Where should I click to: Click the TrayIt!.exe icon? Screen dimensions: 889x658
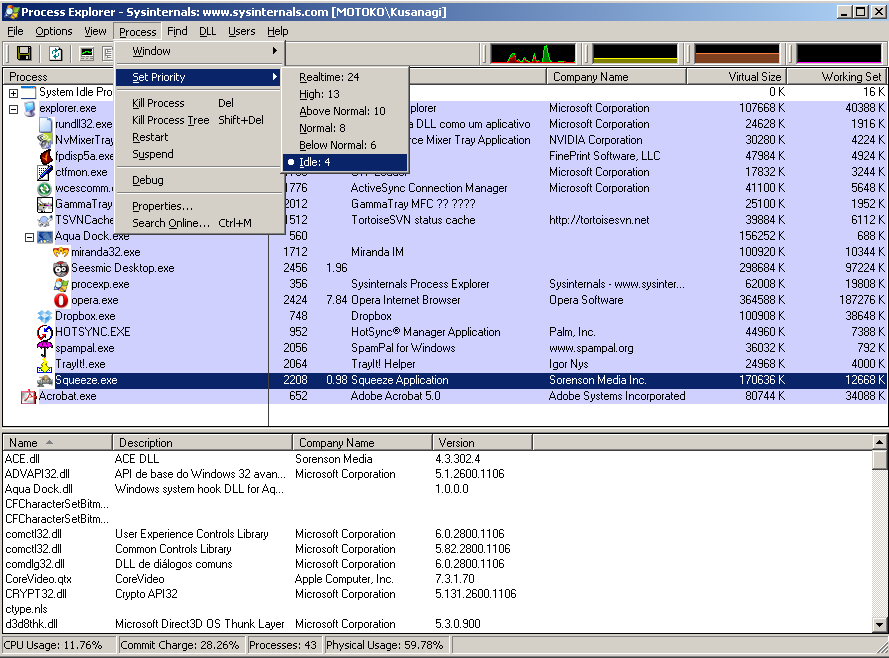(45, 364)
